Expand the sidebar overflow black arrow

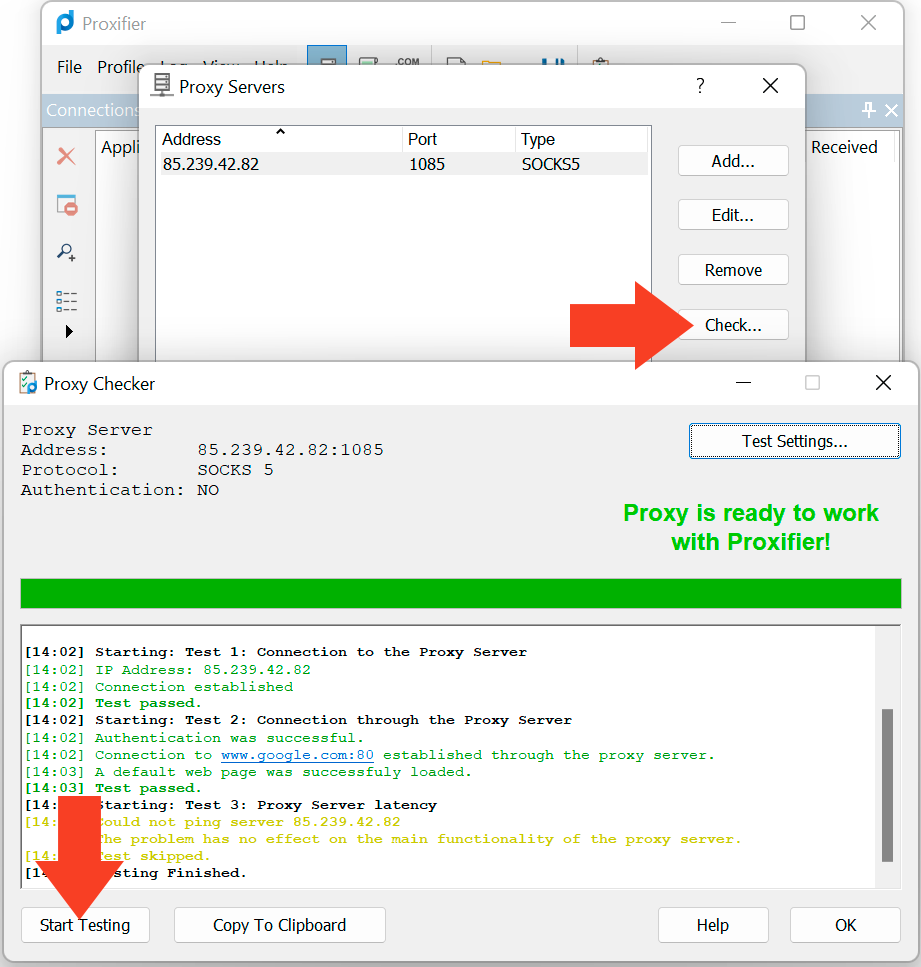pos(69,331)
